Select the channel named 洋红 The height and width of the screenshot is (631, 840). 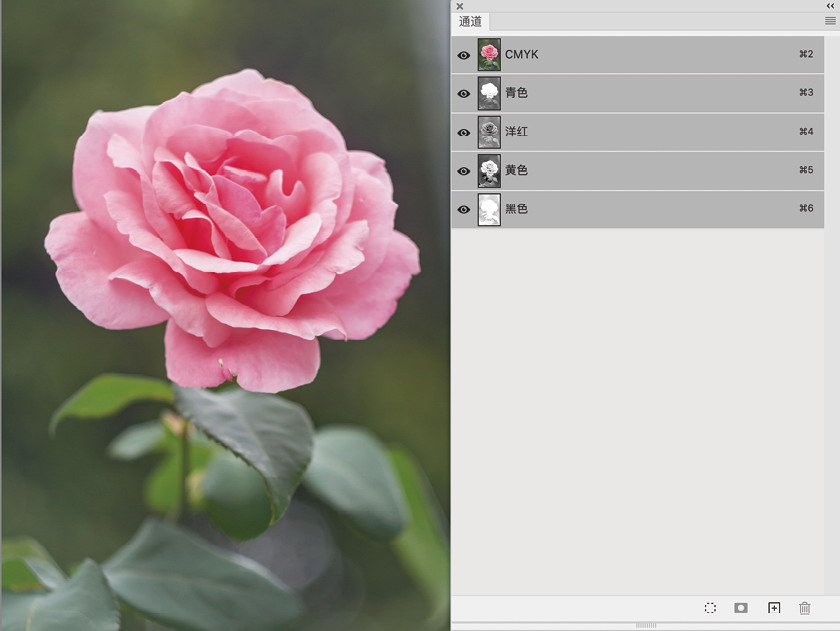[638, 132]
